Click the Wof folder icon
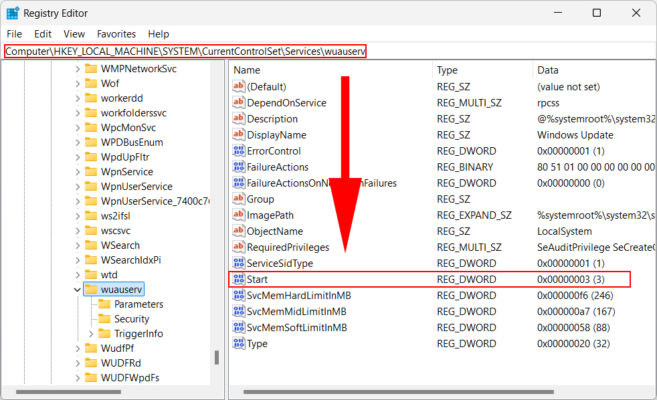Image resolution: width=657 pixels, height=400 pixels. pyautogui.click(x=91, y=83)
